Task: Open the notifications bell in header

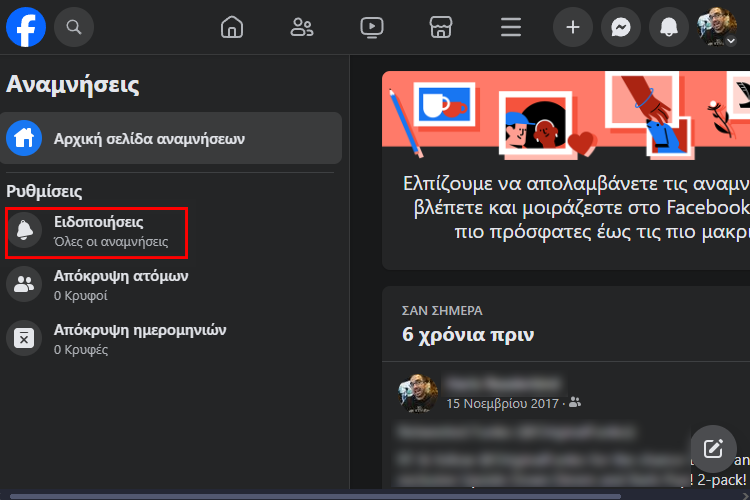Action: tap(669, 27)
